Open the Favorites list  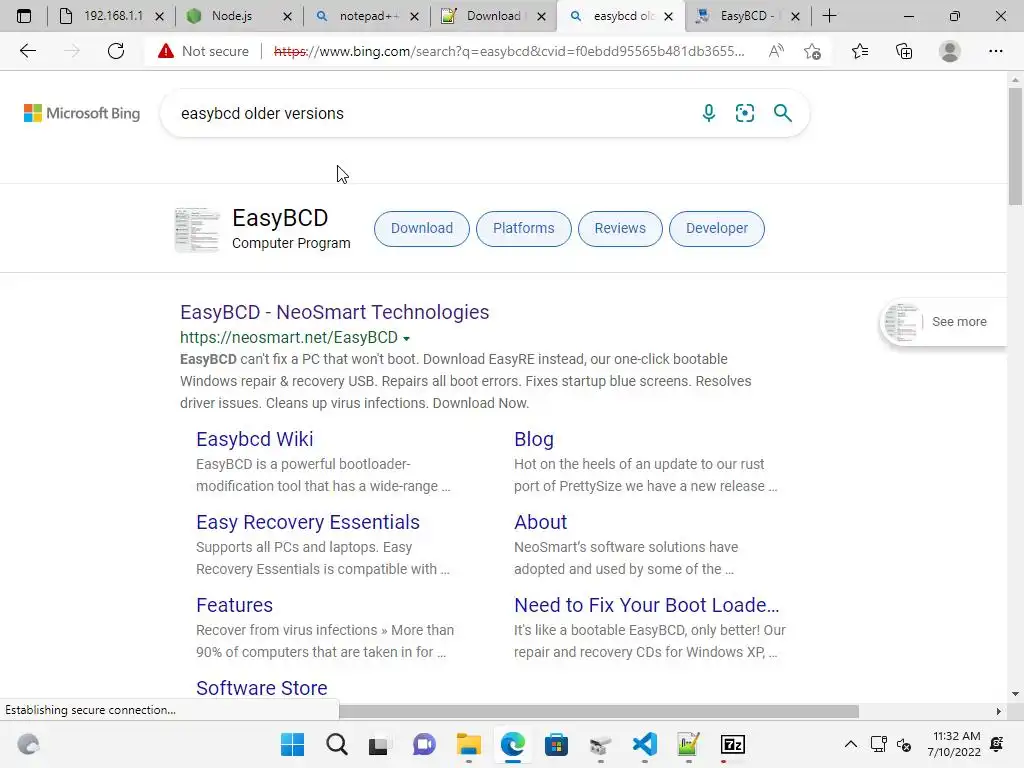pos(859,51)
